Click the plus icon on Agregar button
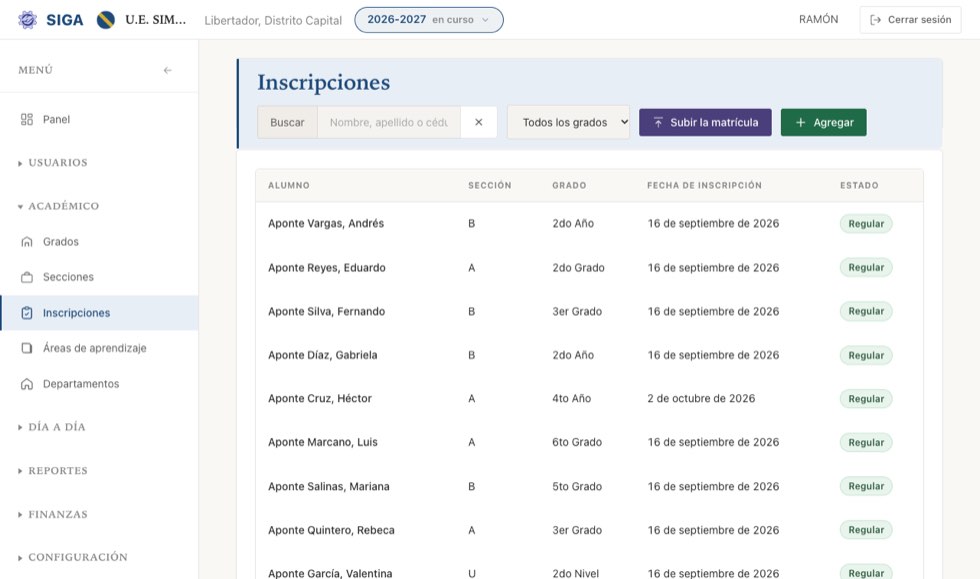Viewport: 980px width, 579px height. (x=801, y=123)
